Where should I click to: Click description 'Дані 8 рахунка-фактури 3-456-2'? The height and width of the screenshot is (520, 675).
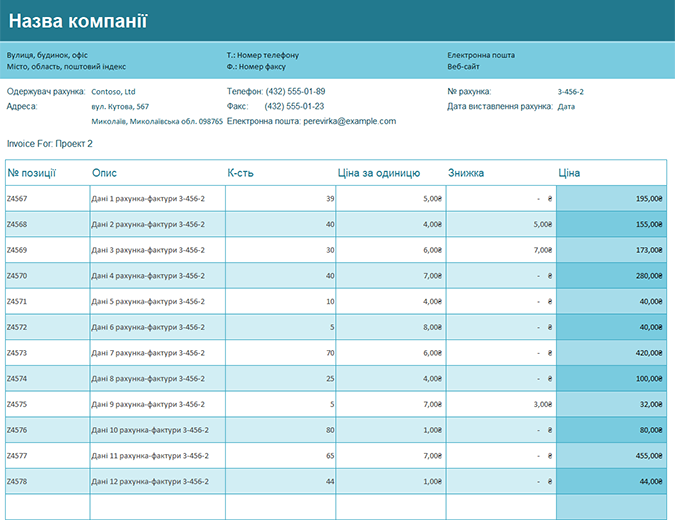click(148, 378)
